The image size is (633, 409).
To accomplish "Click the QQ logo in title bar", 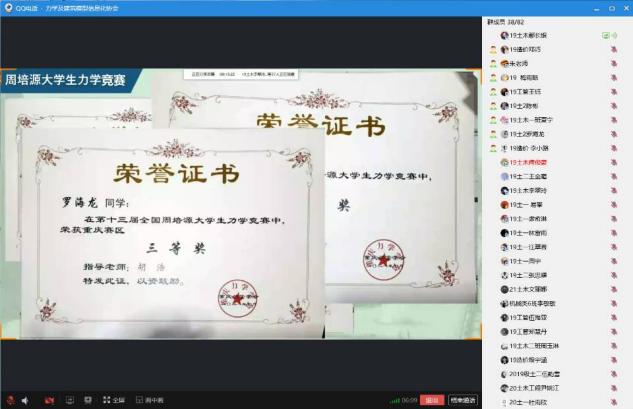I will pyautogui.click(x=9, y=6).
